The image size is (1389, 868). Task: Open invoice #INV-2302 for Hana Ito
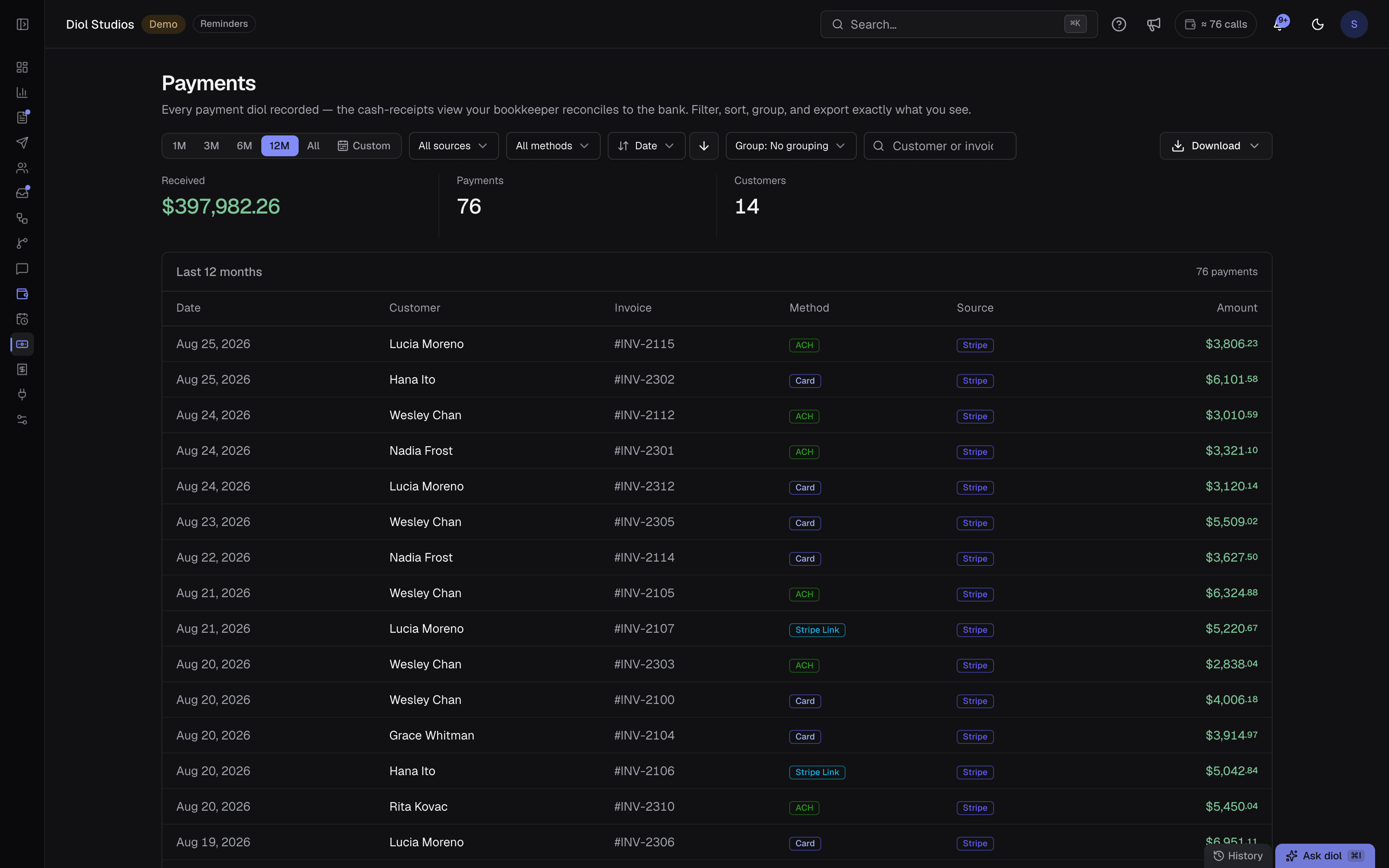tap(644, 379)
